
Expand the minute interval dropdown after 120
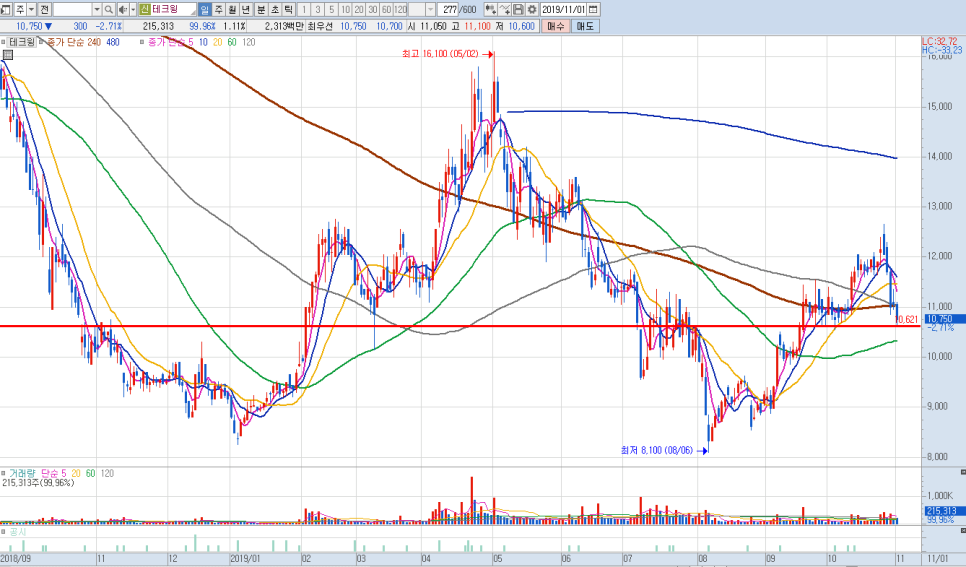coord(431,9)
